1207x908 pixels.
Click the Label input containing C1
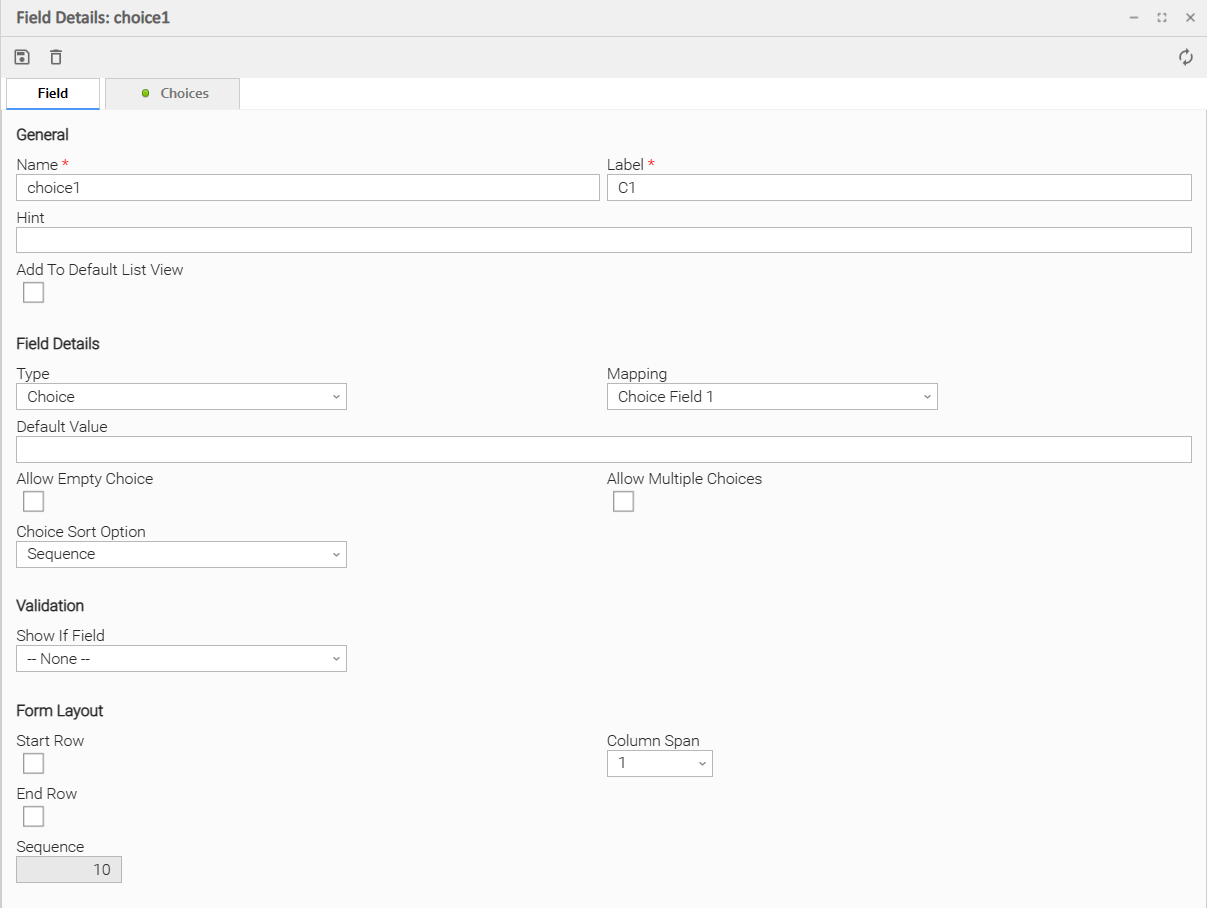click(899, 188)
